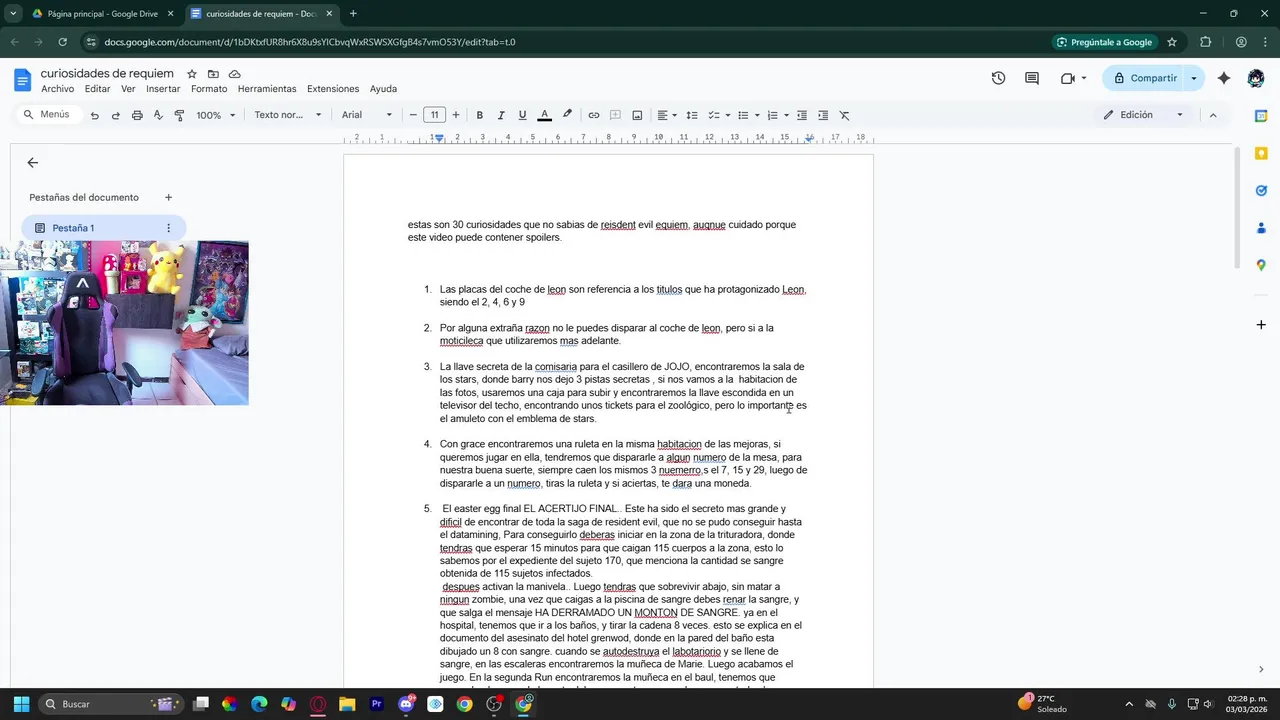The height and width of the screenshot is (720, 1280).
Task: Open version history clock icon
Action: 998,78
